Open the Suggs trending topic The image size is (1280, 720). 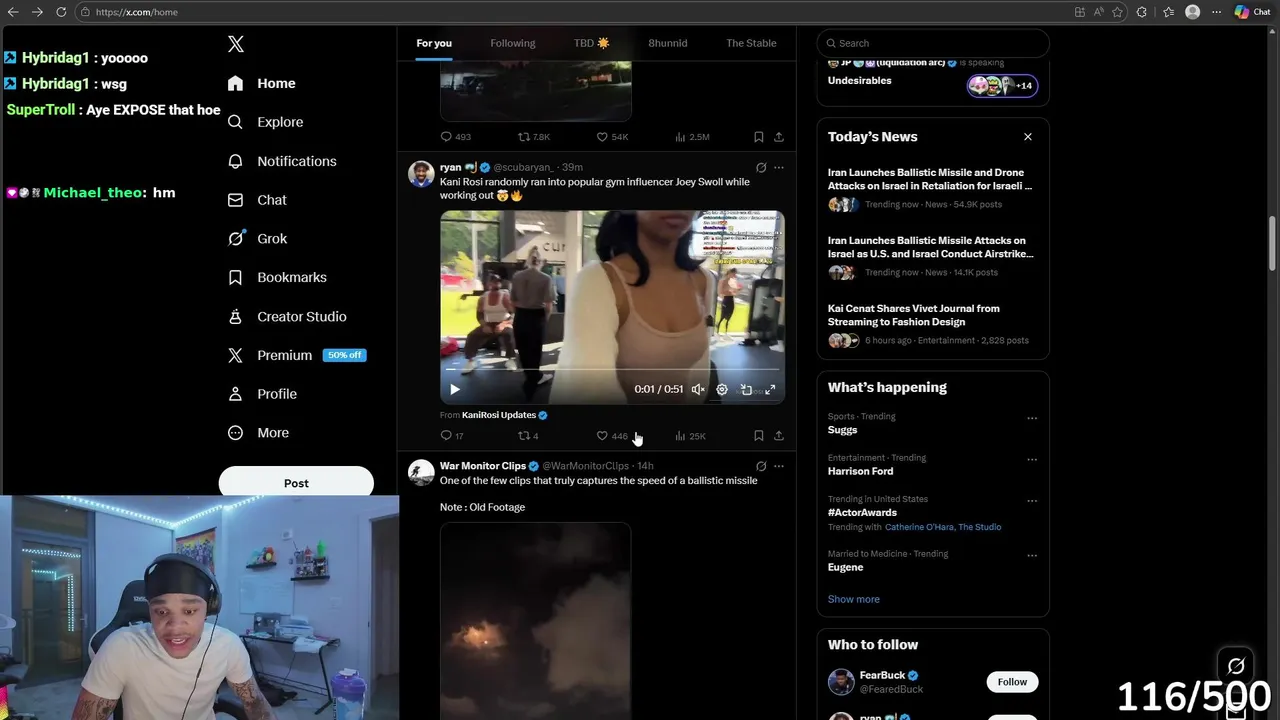coord(842,430)
